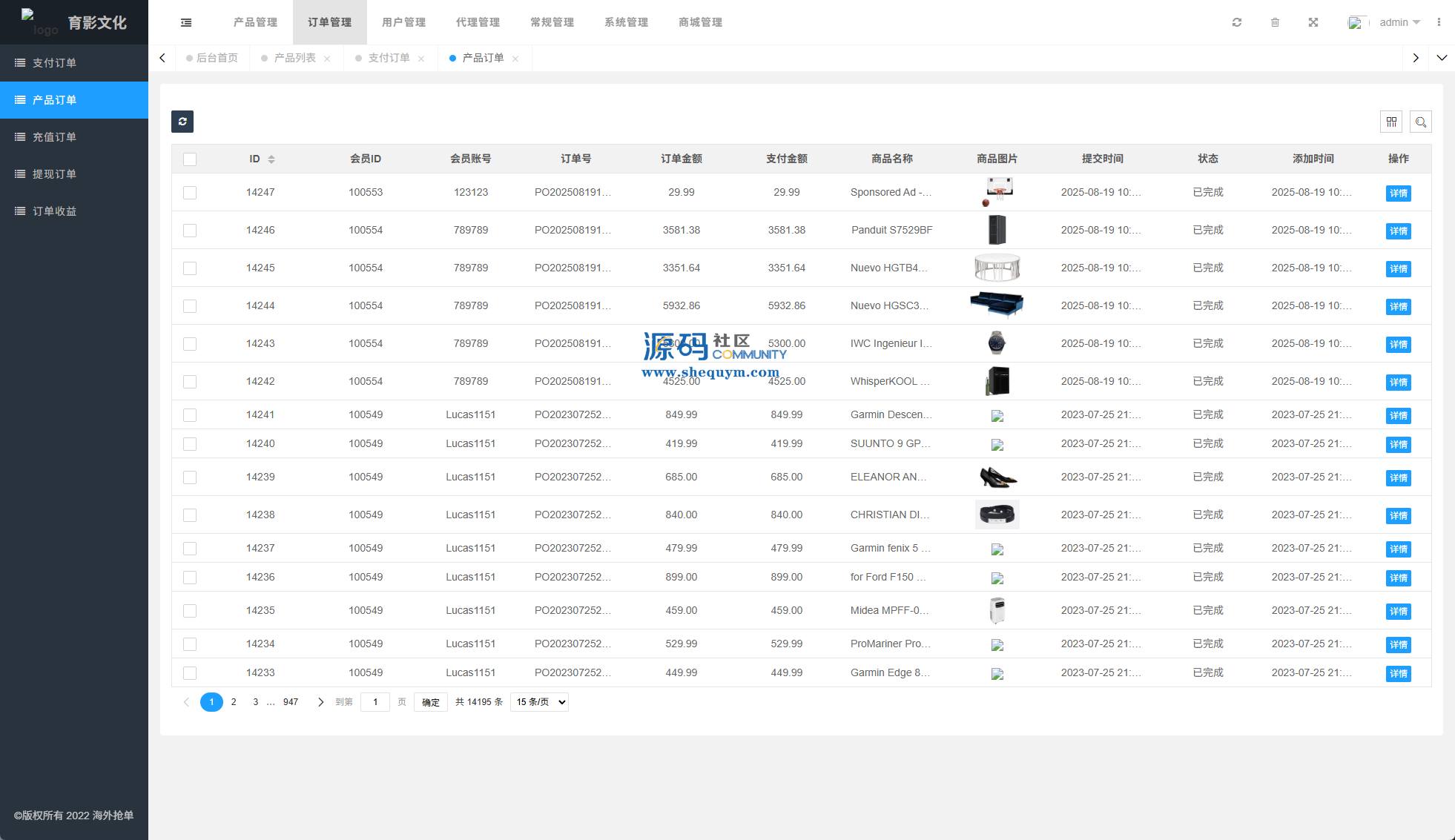Collapse the sidebar with the hamburger icon
The height and width of the screenshot is (840, 1455).
point(186,22)
